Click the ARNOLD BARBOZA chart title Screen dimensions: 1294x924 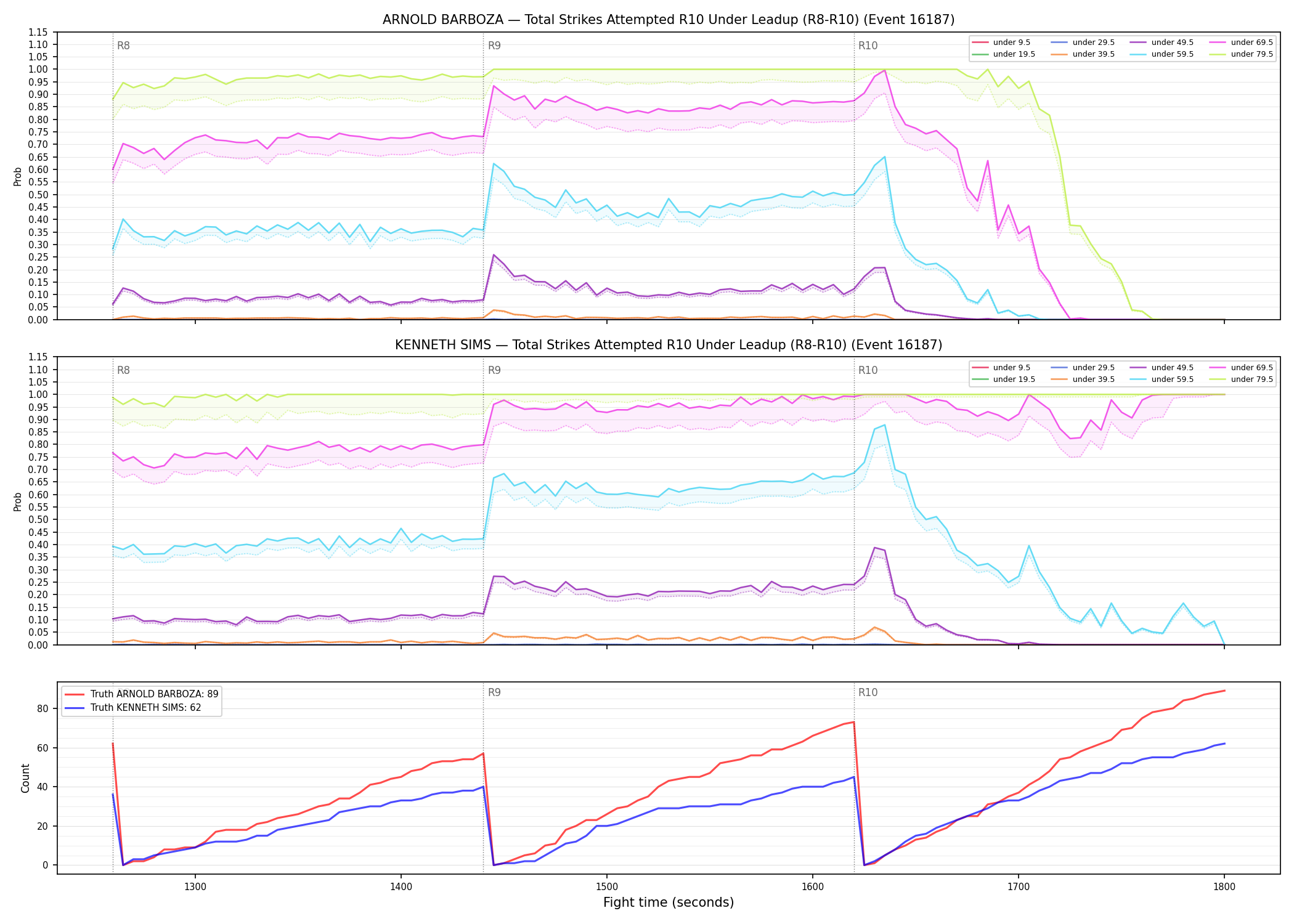point(669,20)
